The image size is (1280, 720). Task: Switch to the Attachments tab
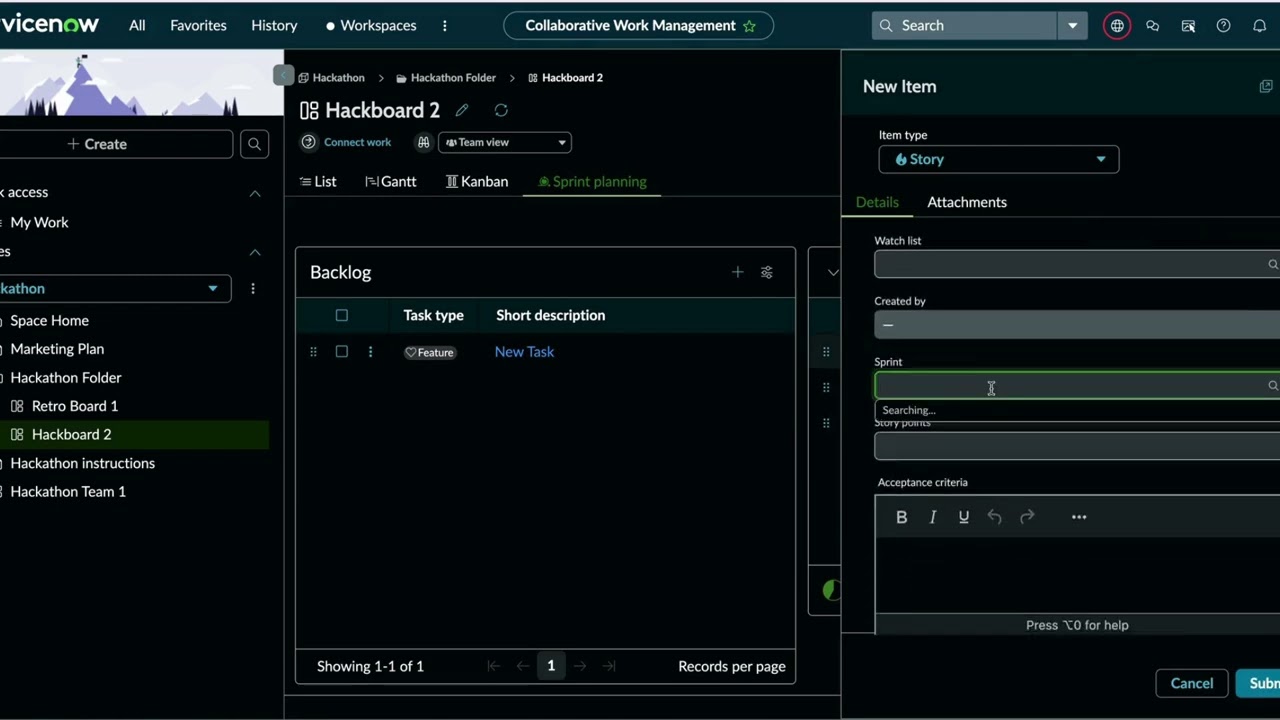tap(966, 202)
